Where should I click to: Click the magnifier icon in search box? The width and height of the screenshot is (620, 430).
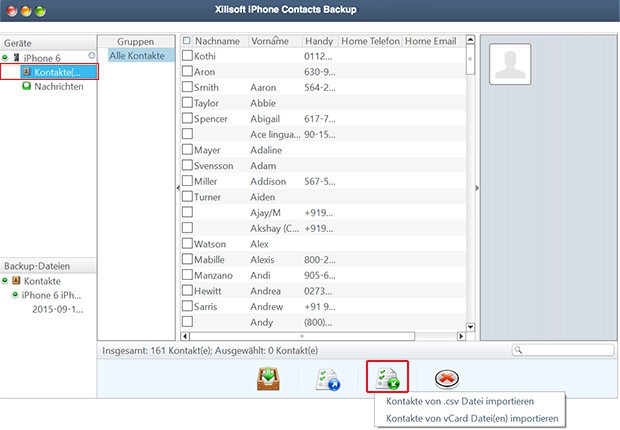click(518, 350)
